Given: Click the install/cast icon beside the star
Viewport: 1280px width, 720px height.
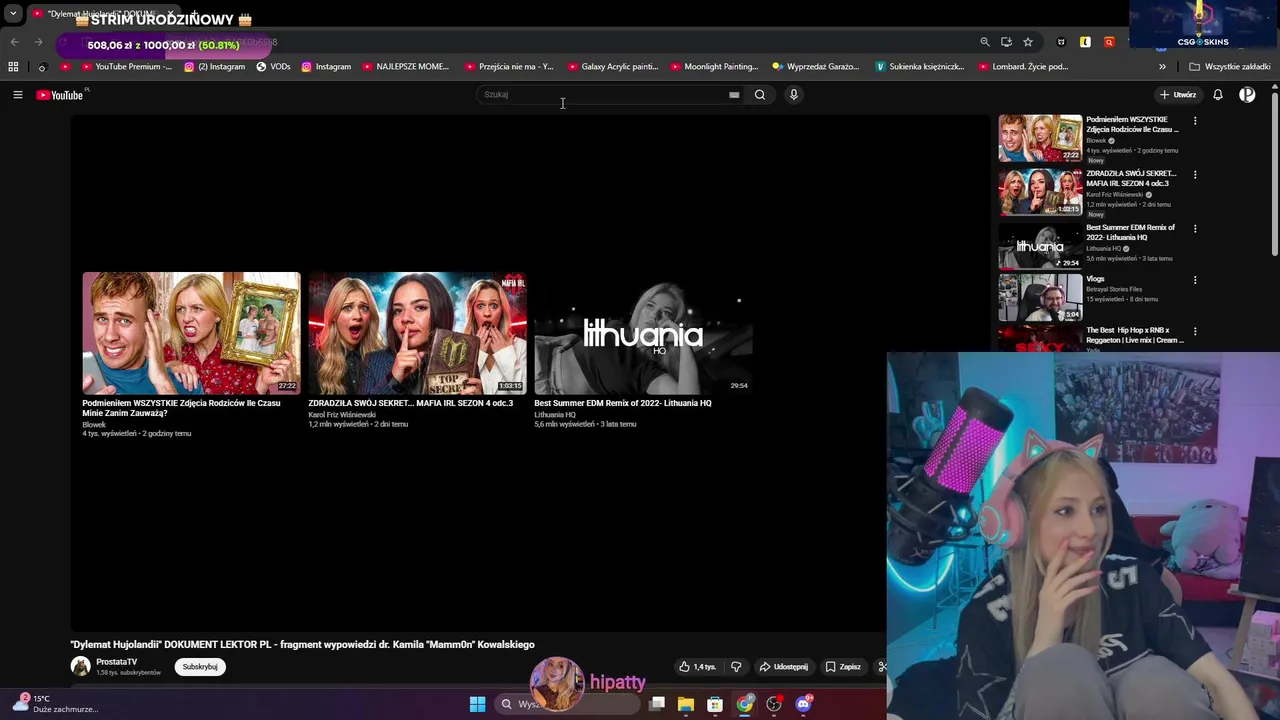Looking at the screenshot, I should 1006,42.
